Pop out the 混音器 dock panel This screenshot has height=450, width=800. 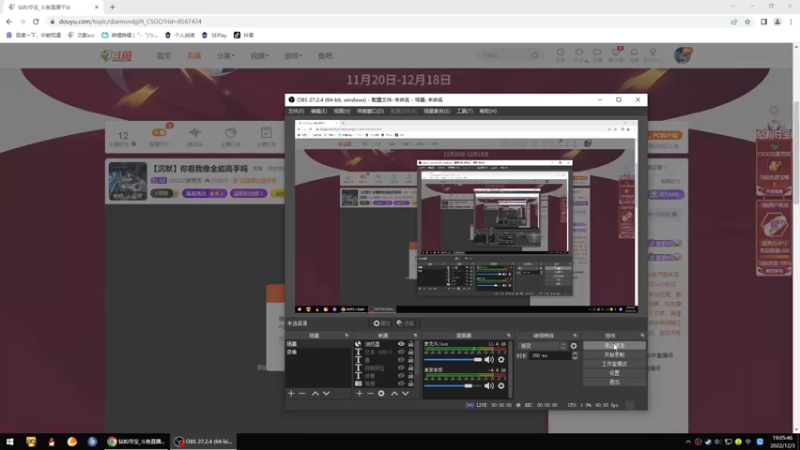coord(509,336)
